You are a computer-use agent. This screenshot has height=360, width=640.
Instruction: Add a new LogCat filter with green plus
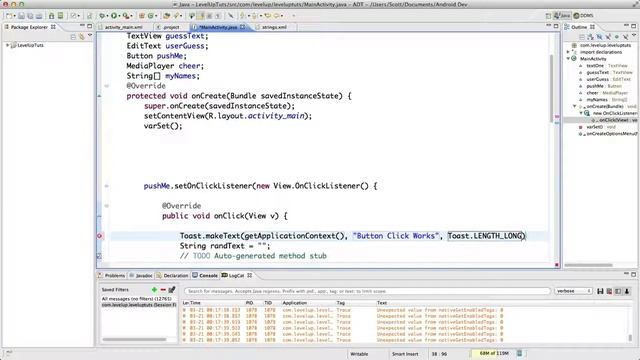154,290
